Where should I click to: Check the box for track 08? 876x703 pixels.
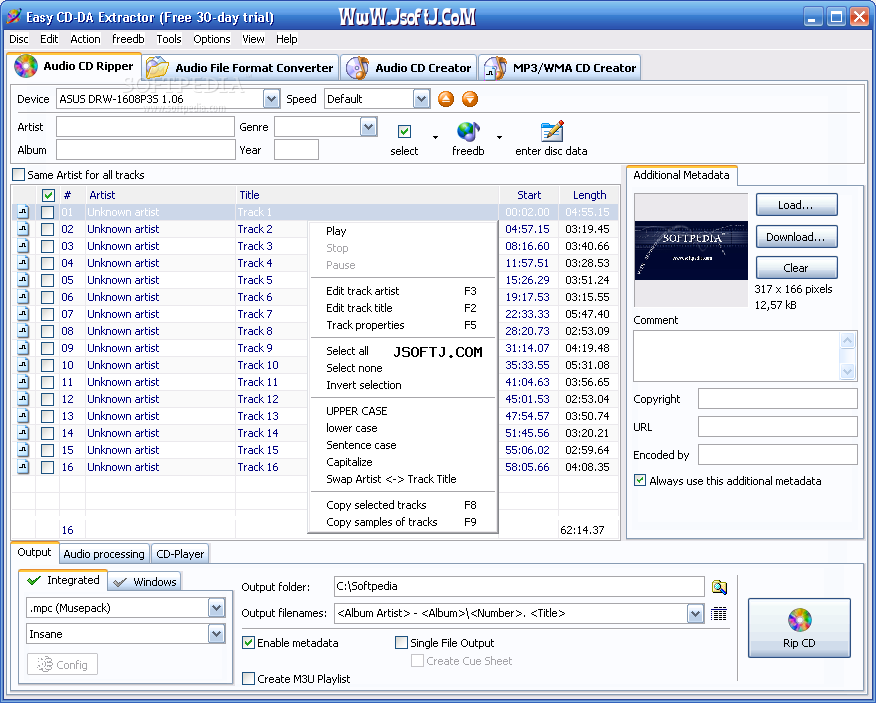pyautogui.click(x=47, y=331)
